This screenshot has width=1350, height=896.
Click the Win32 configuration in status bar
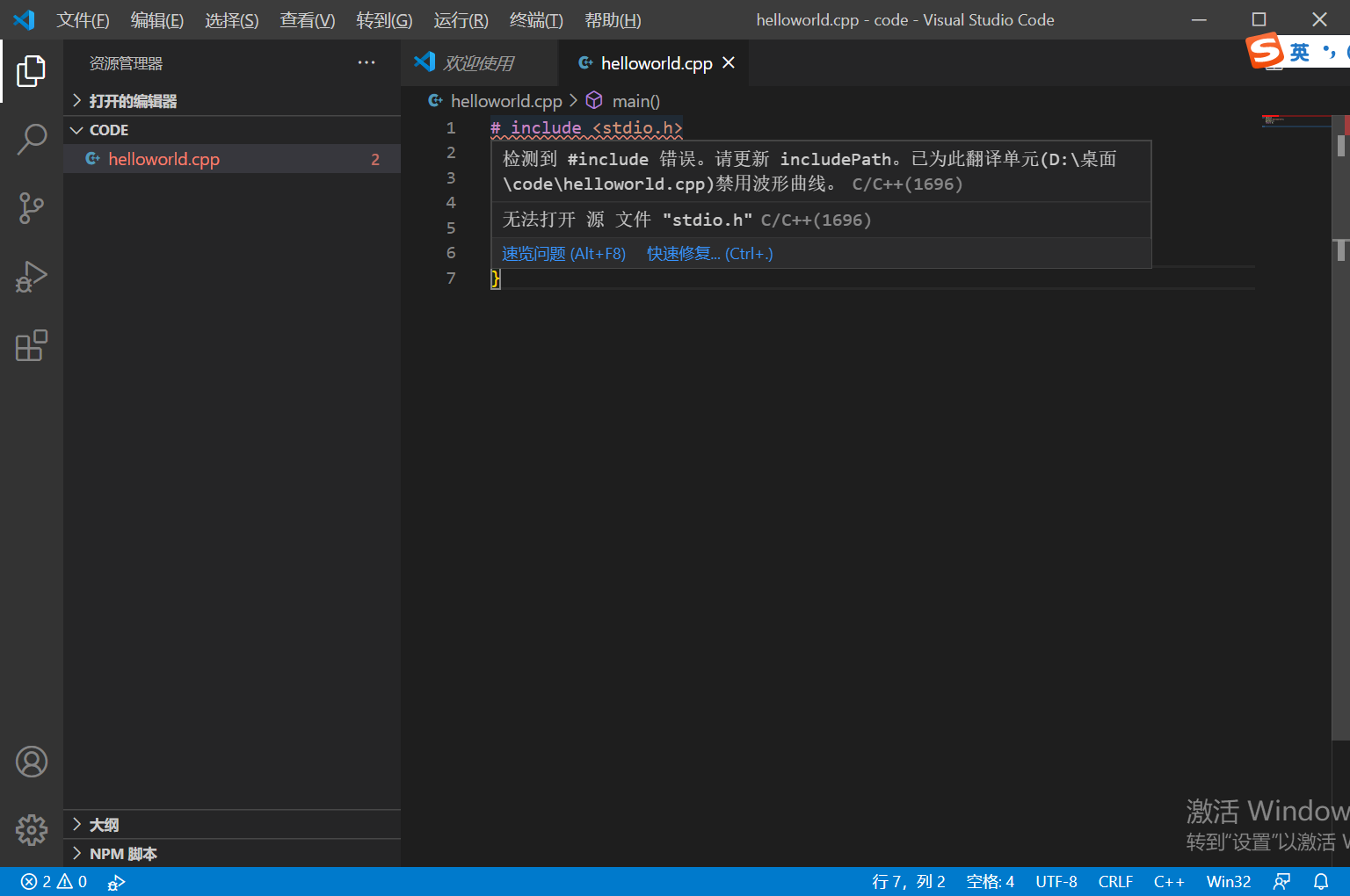1228,881
